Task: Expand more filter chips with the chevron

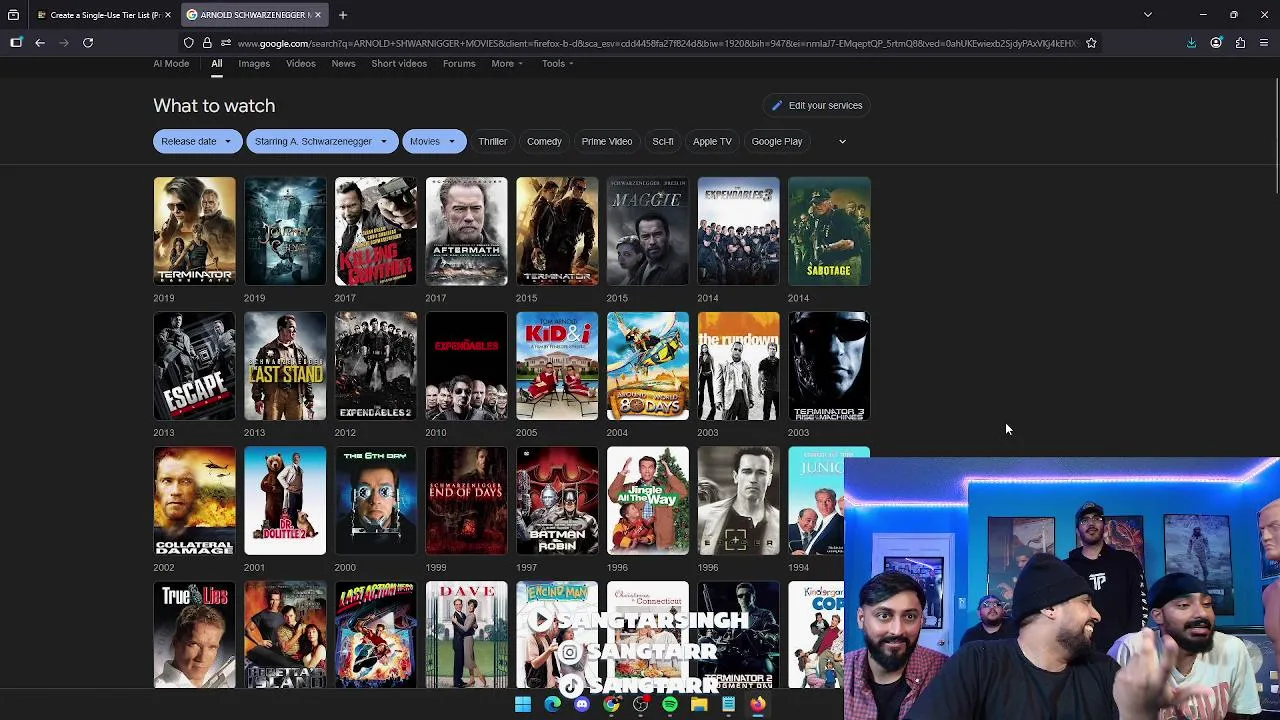Action: [842, 142]
